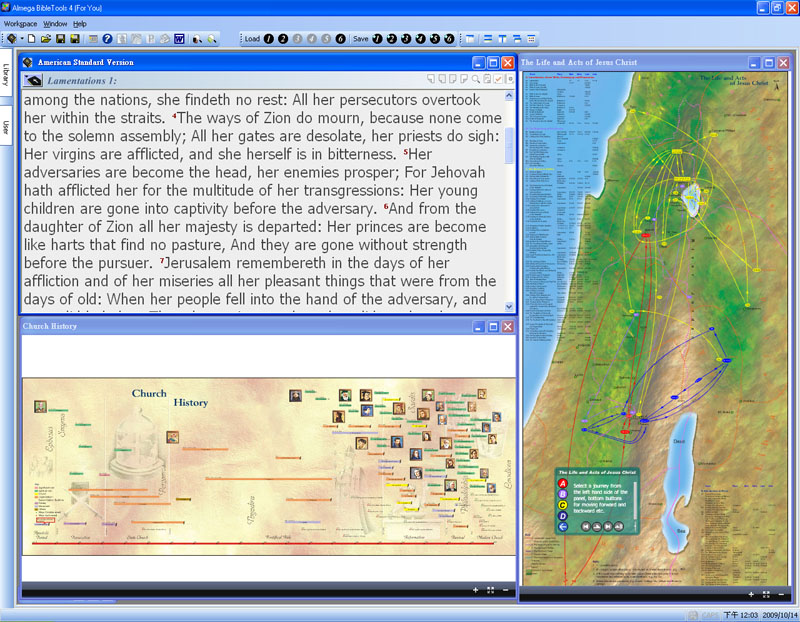Select journey C on the map panel
The image size is (800, 622).
coord(562,505)
